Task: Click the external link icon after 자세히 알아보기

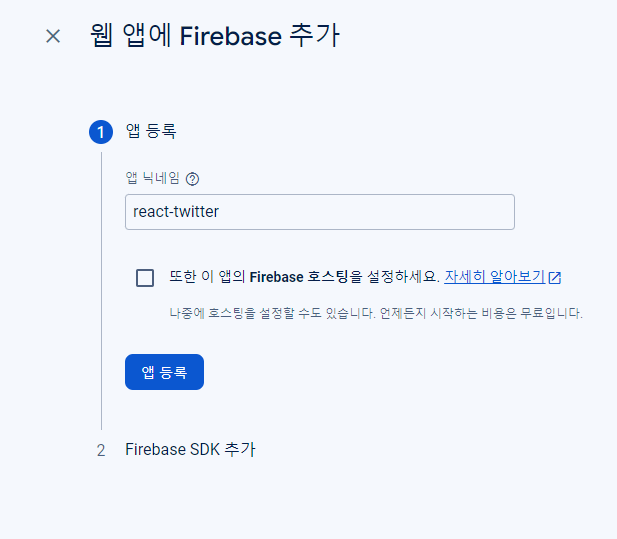Action: [555, 277]
